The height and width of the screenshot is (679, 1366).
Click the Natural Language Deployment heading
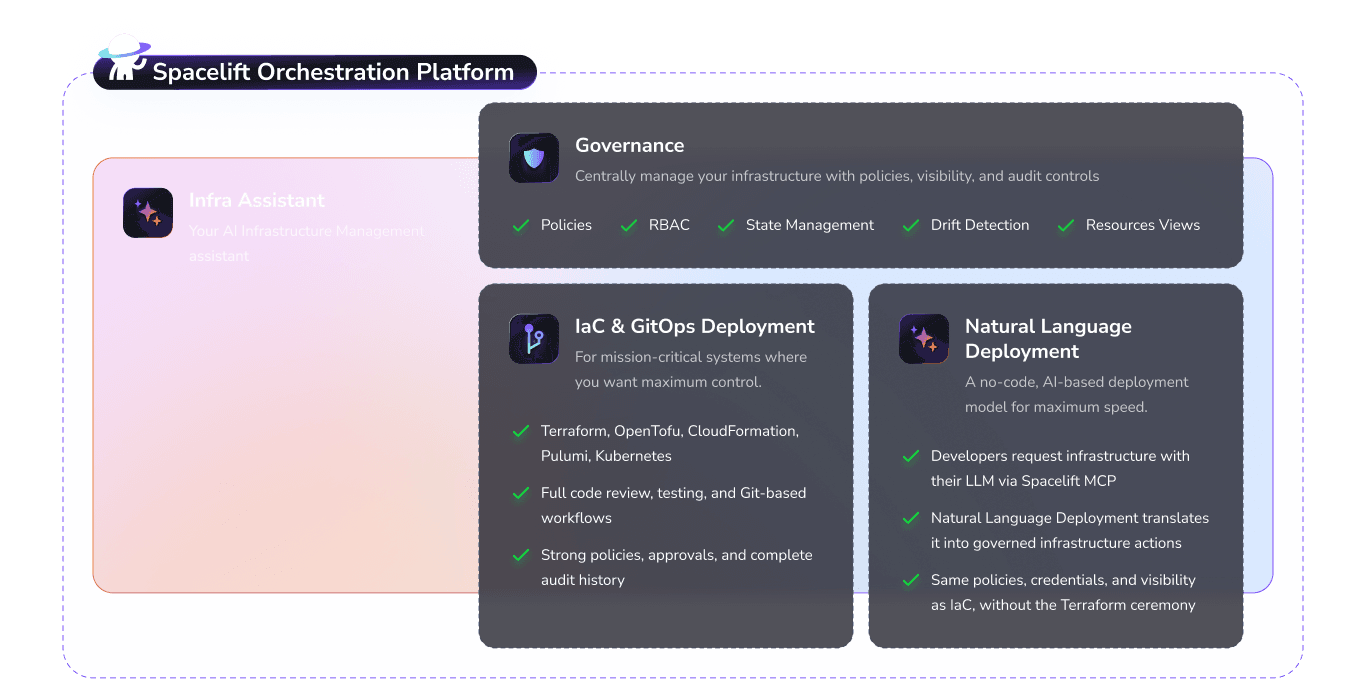pyautogui.click(x=1048, y=339)
